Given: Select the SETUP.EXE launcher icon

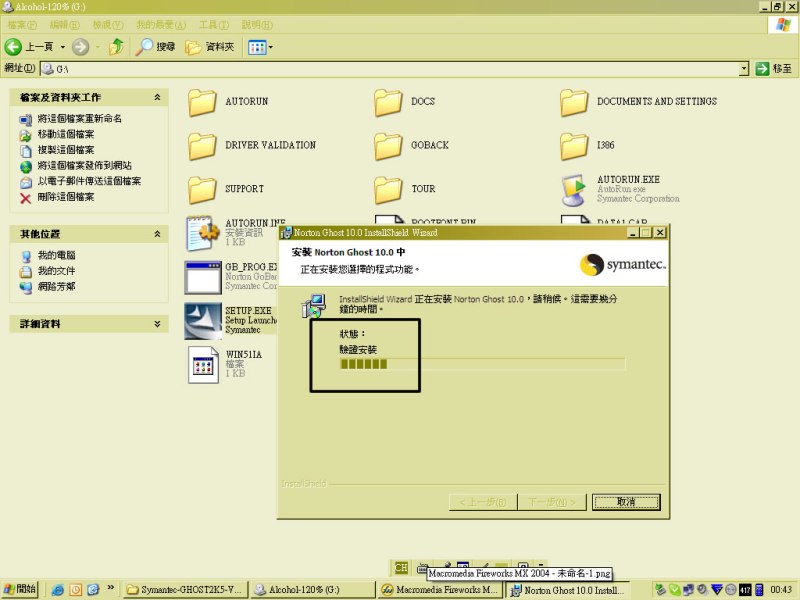Looking at the screenshot, I should pyautogui.click(x=203, y=321).
